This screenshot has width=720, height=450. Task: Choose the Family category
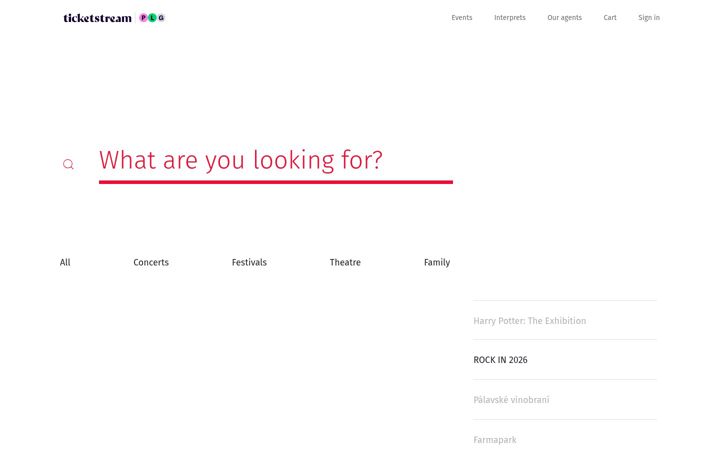point(437,262)
